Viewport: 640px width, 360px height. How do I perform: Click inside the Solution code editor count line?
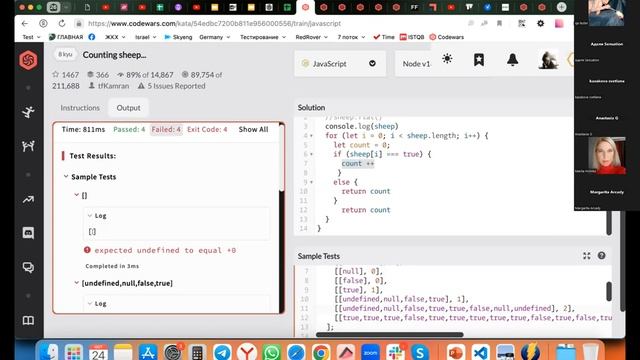click(x=358, y=164)
